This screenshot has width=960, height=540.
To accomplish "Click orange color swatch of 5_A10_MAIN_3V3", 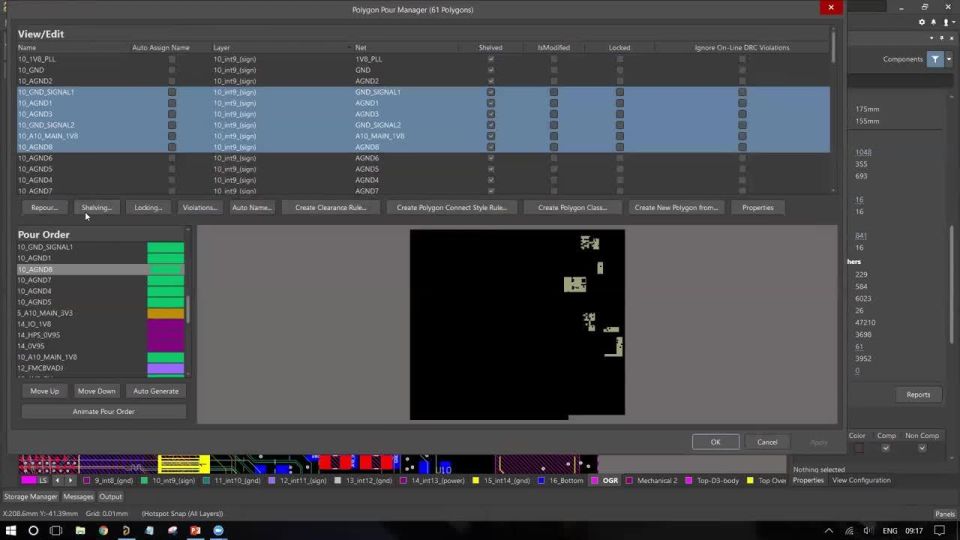I will pyautogui.click(x=165, y=313).
